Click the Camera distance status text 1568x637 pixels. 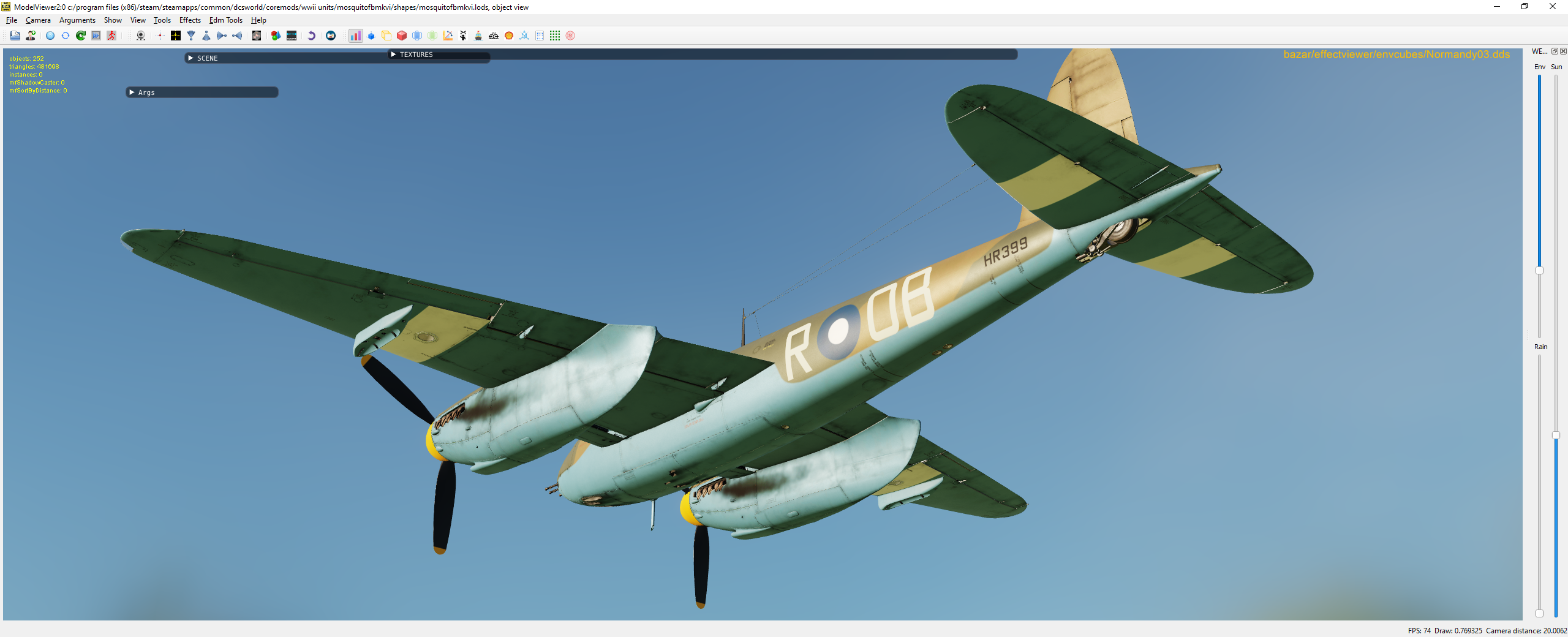[x=1526, y=631]
